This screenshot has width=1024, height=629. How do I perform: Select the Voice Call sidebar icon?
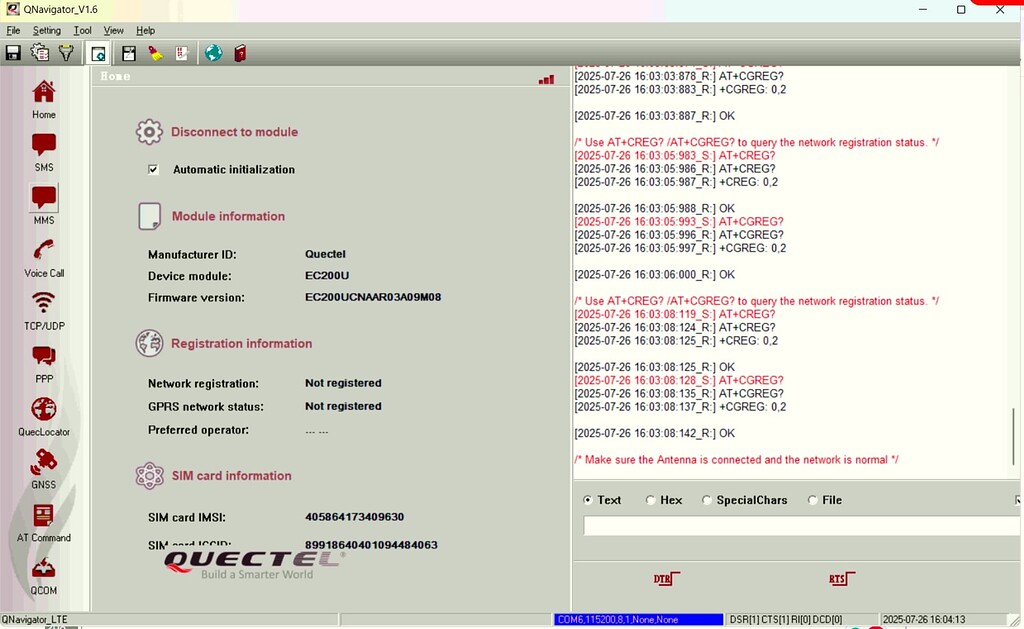click(x=43, y=257)
